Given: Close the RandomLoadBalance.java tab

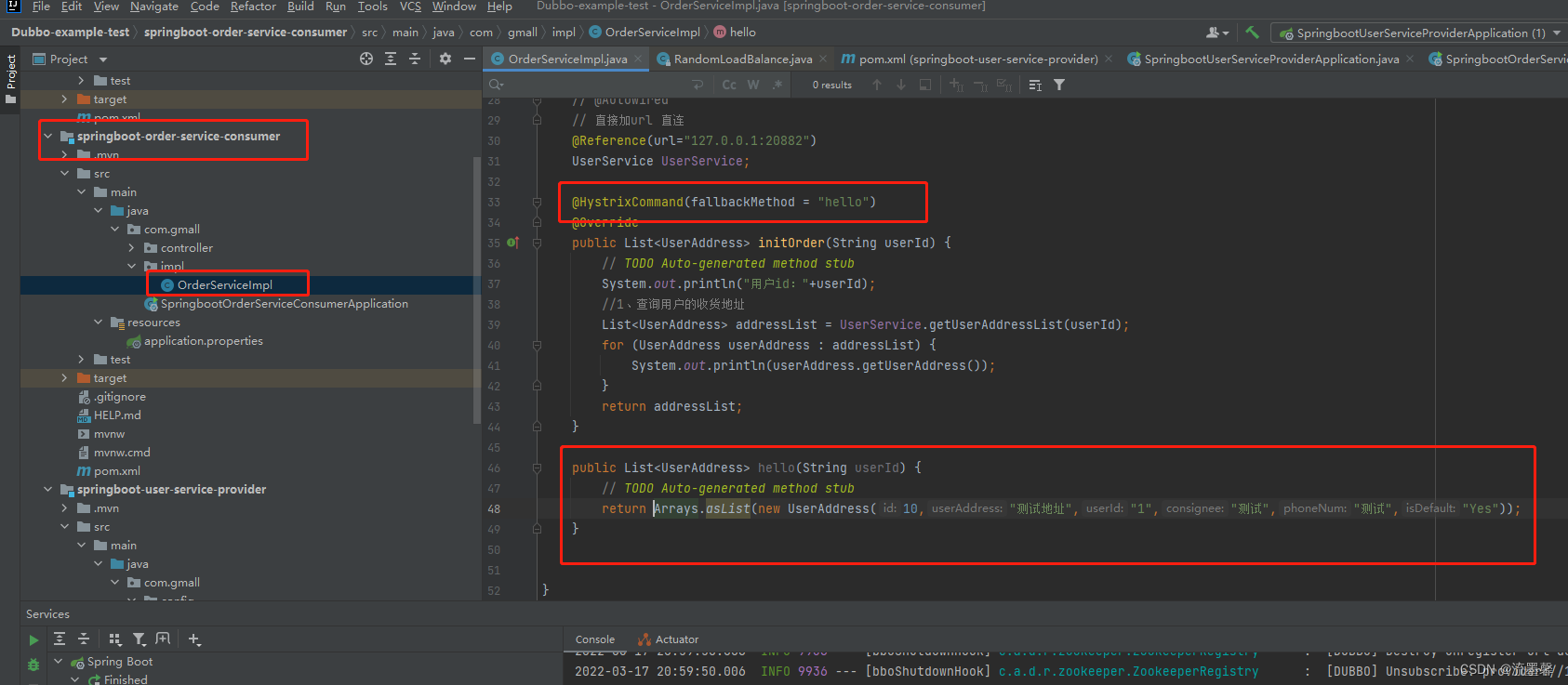Looking at the screenshot, I should (x=823, y=59).
